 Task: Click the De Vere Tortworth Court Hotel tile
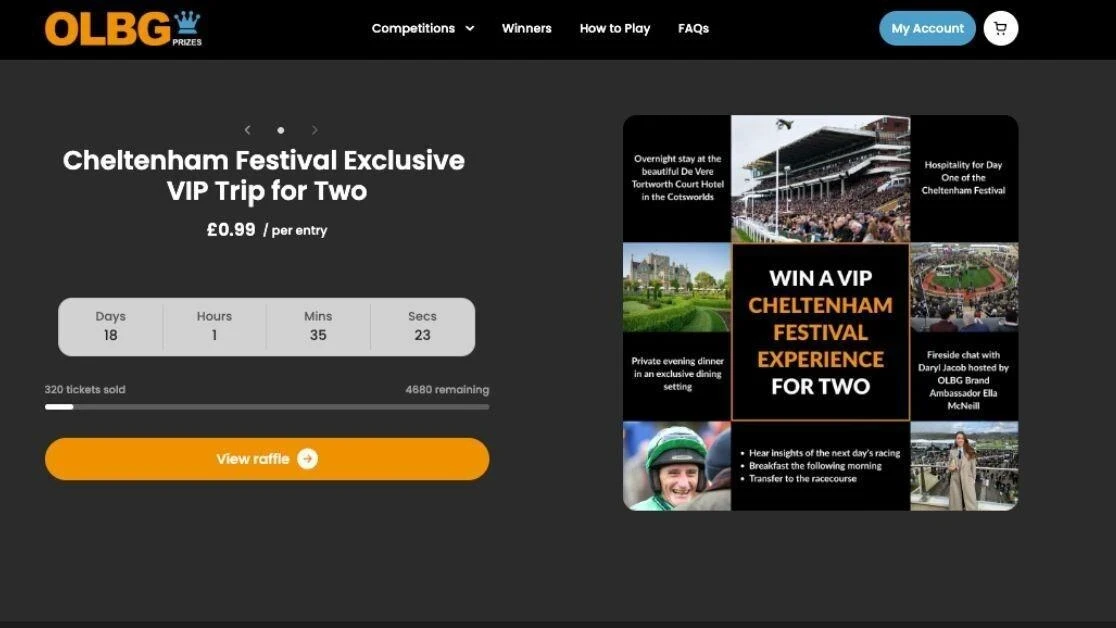pos(677,178)
